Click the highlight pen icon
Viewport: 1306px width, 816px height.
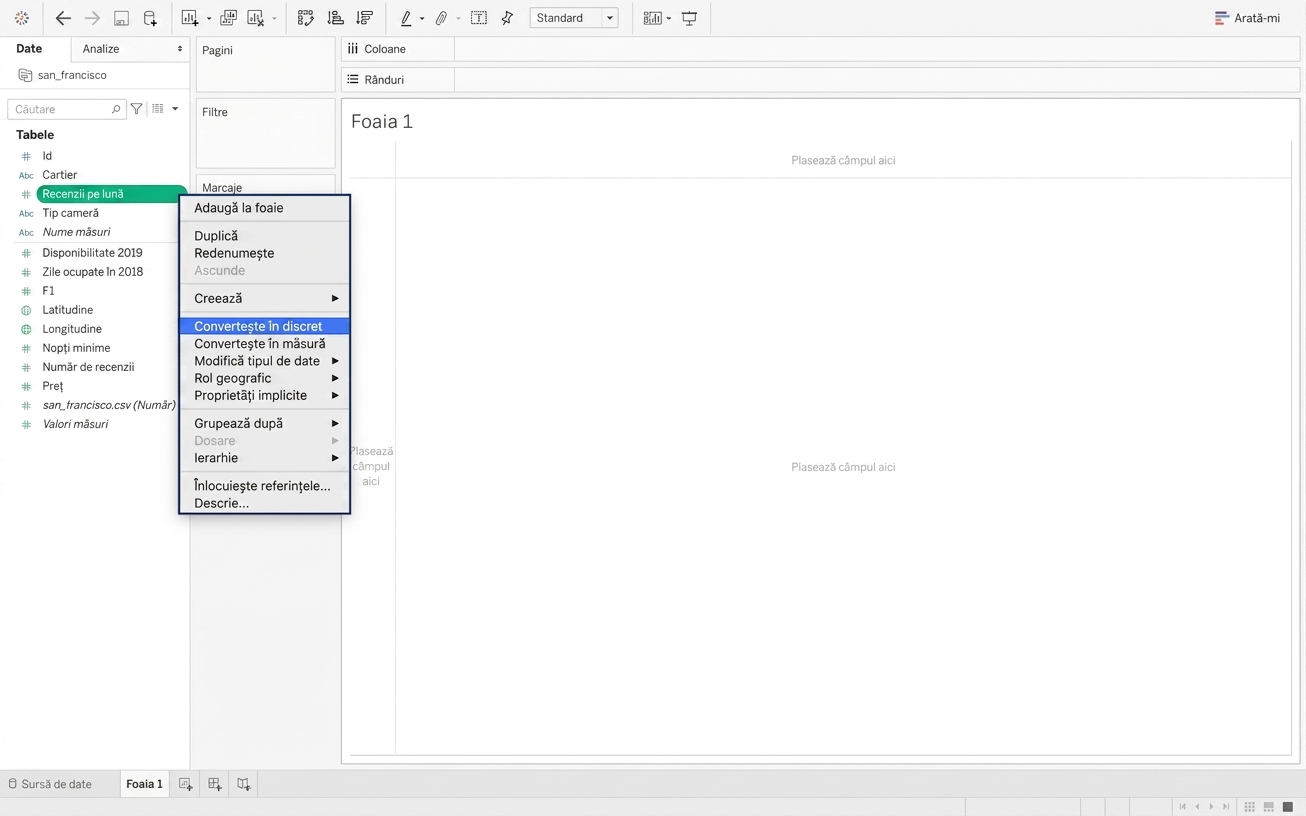click(406, 18)
